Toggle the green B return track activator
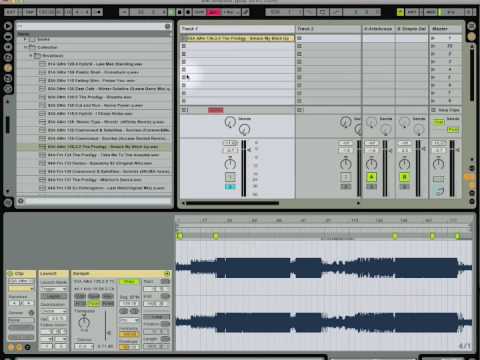 405,177
